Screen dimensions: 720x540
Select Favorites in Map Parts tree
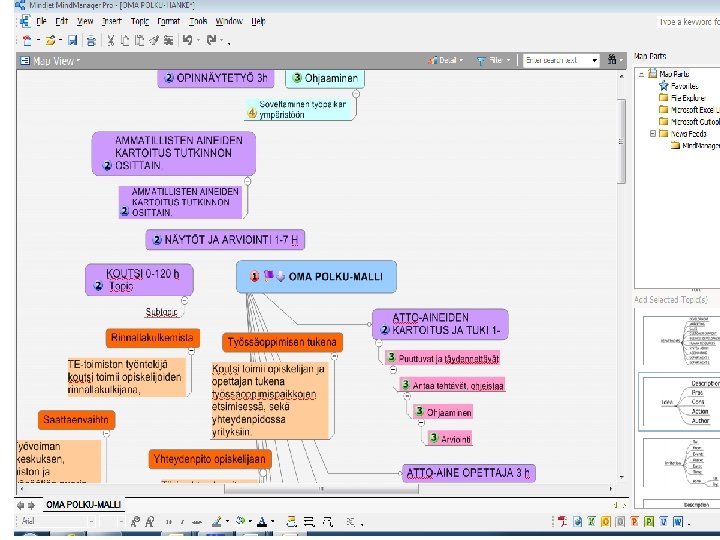[679, 86]
